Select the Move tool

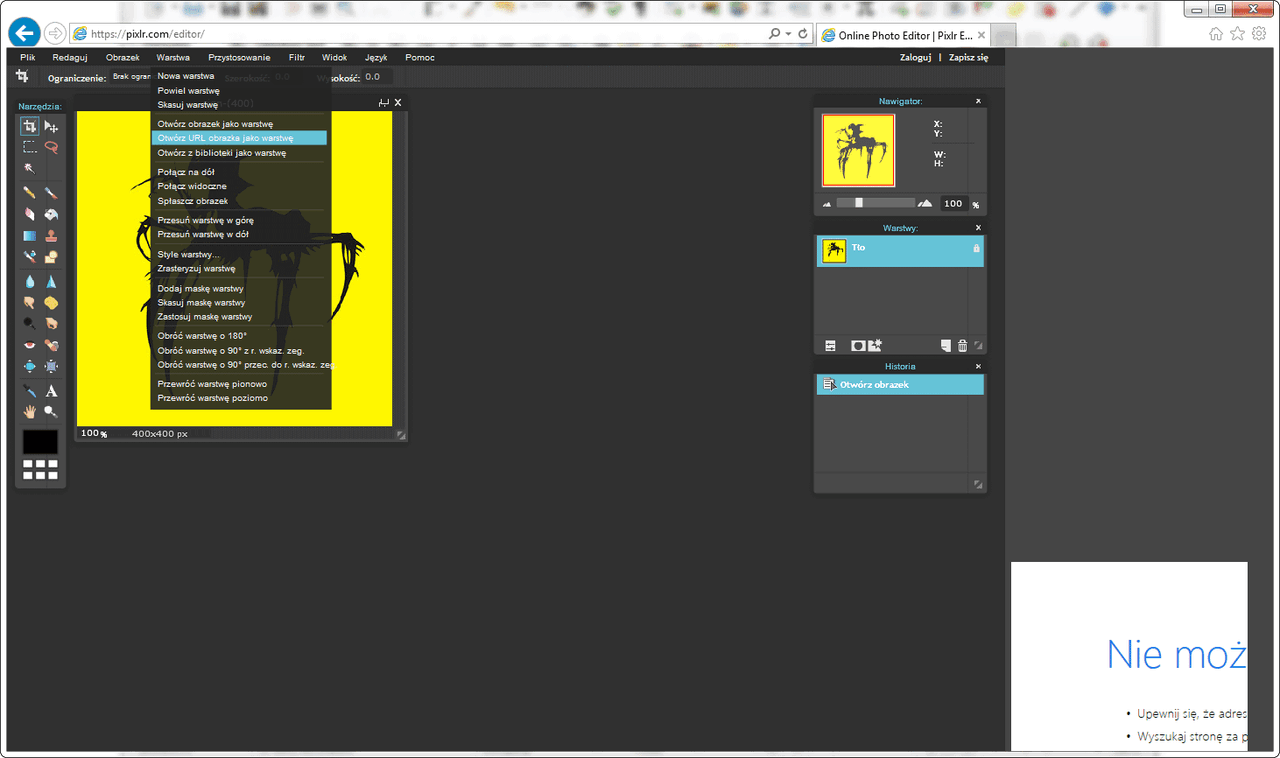pos(51,126)
